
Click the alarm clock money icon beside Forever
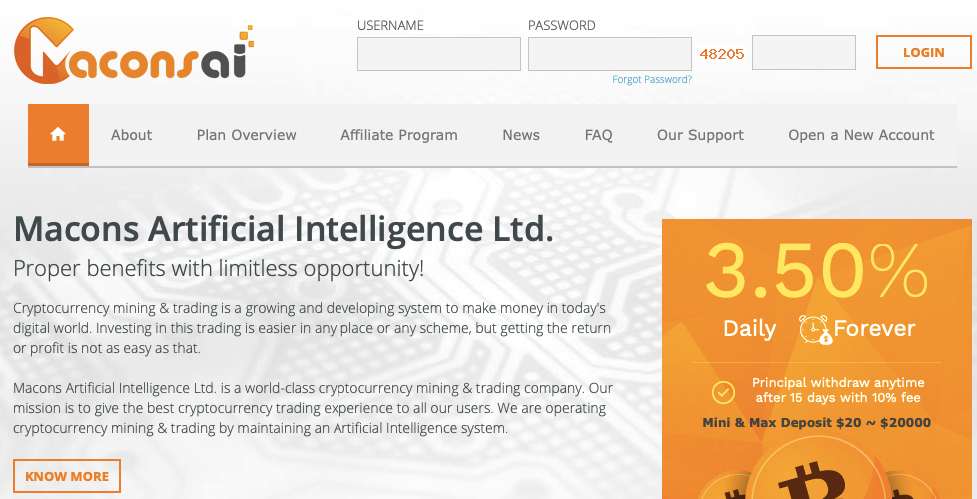815,329
